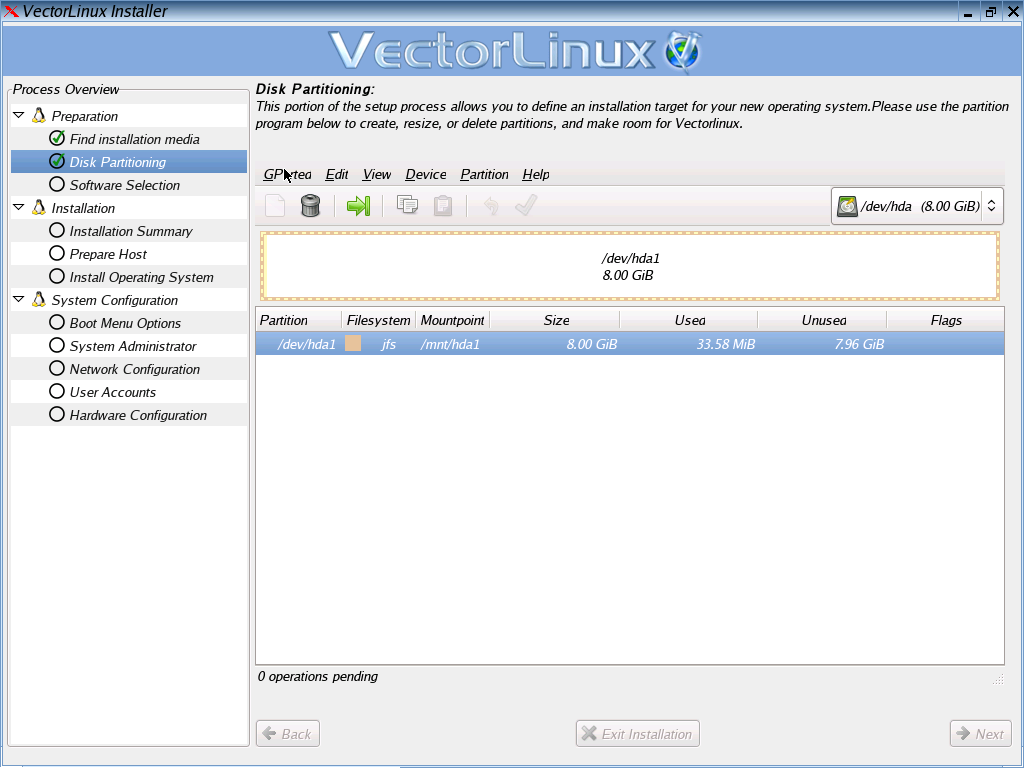The width and height of the screenshot is (1024, 768).
Task: Click the circle next to Installation Summary
Action: 57,231
